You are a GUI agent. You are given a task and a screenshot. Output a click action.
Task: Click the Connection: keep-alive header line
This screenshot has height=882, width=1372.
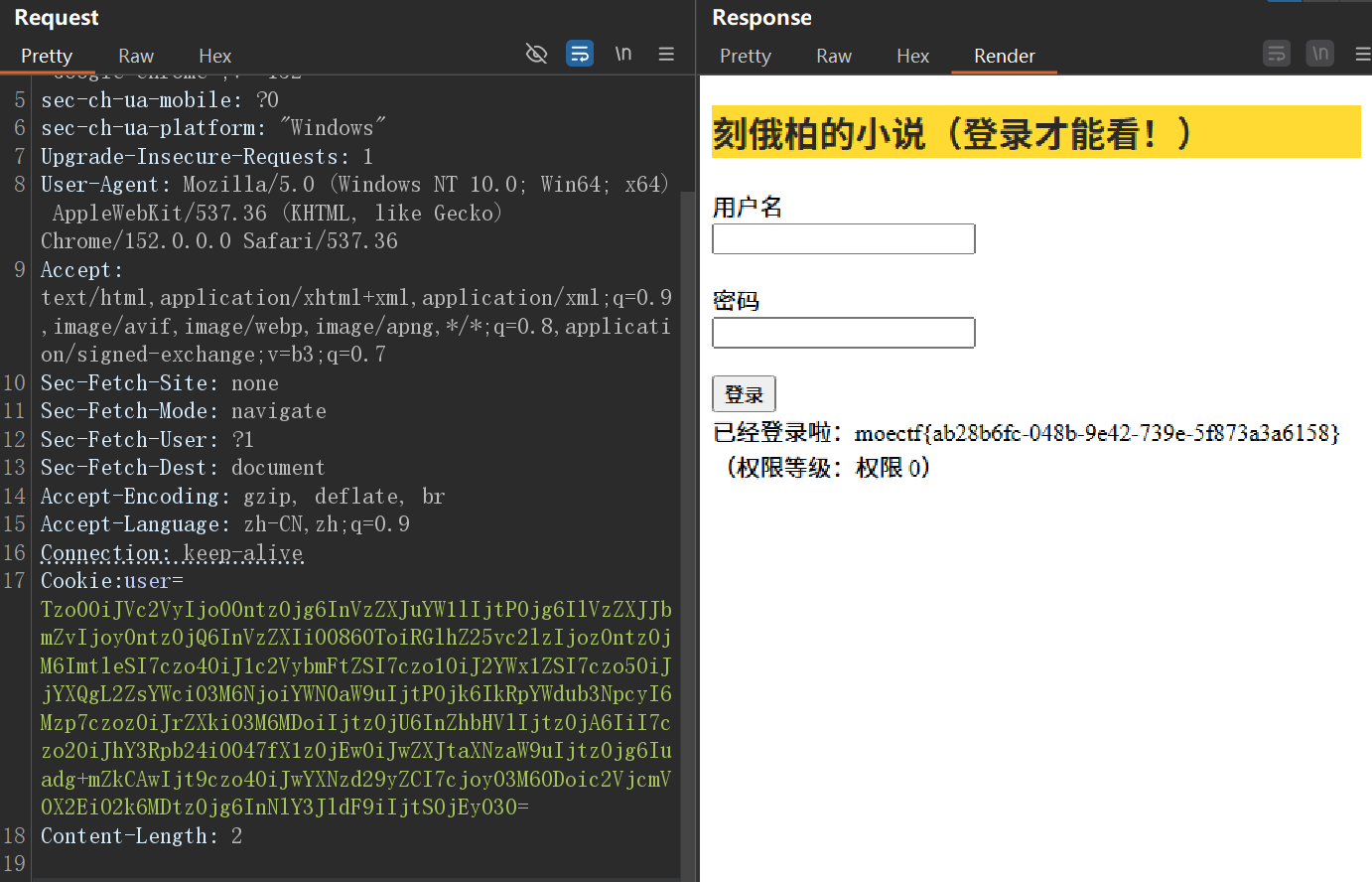tap(172, 553)
